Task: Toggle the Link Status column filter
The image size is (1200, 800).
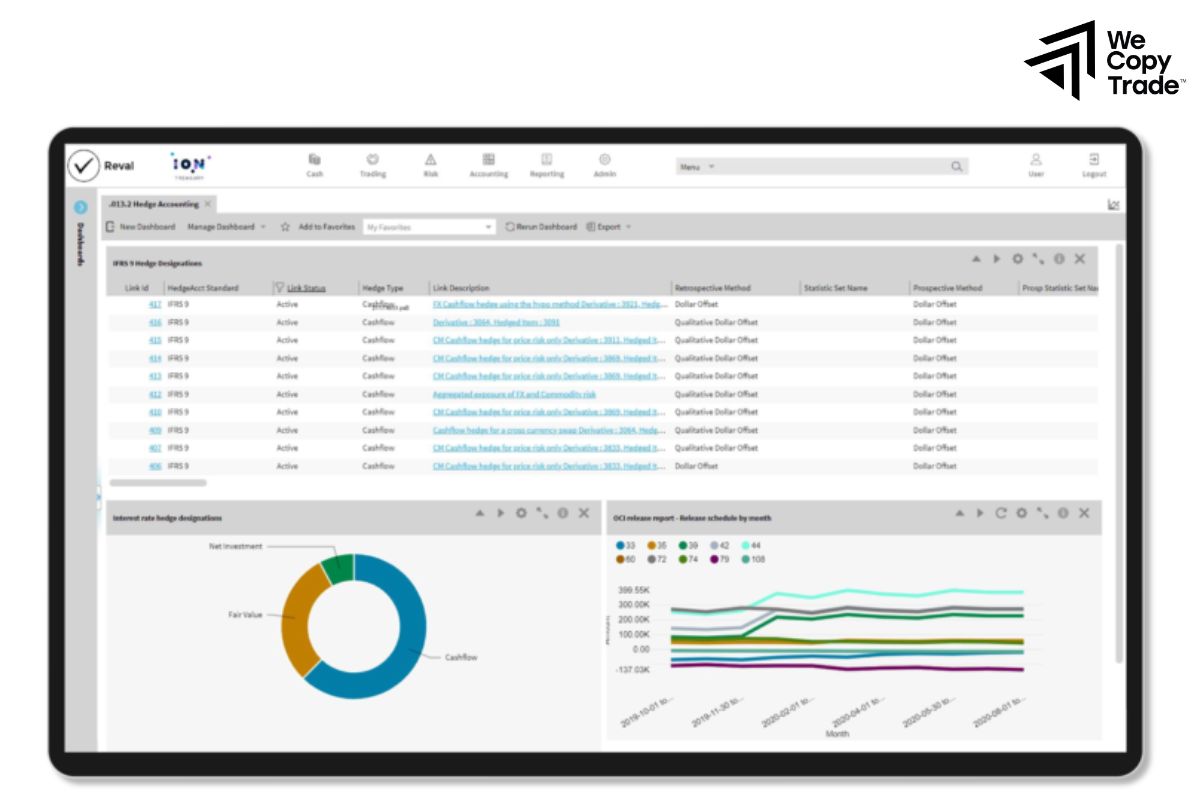Action: [x=280, y=288]
